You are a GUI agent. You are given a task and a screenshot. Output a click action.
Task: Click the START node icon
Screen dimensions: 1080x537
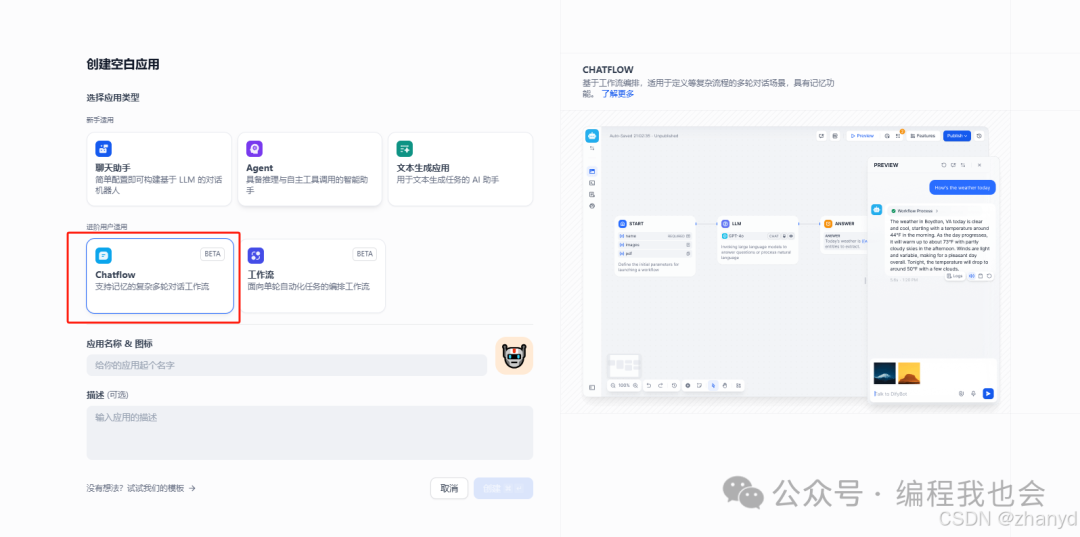[x=622, y=224]
